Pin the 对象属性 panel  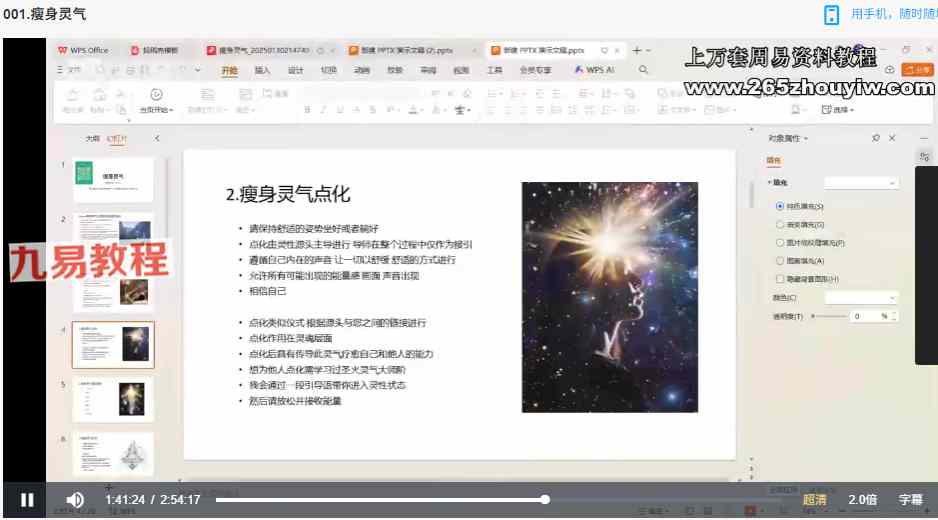(876, 138)
